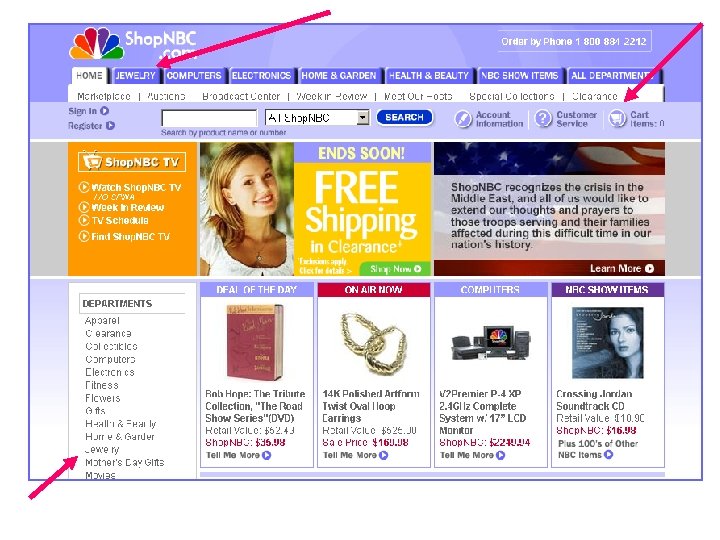Viewport: 720px width, 540px height.
Task: Click play icon beside Week in Review
Action: [84, 207]
